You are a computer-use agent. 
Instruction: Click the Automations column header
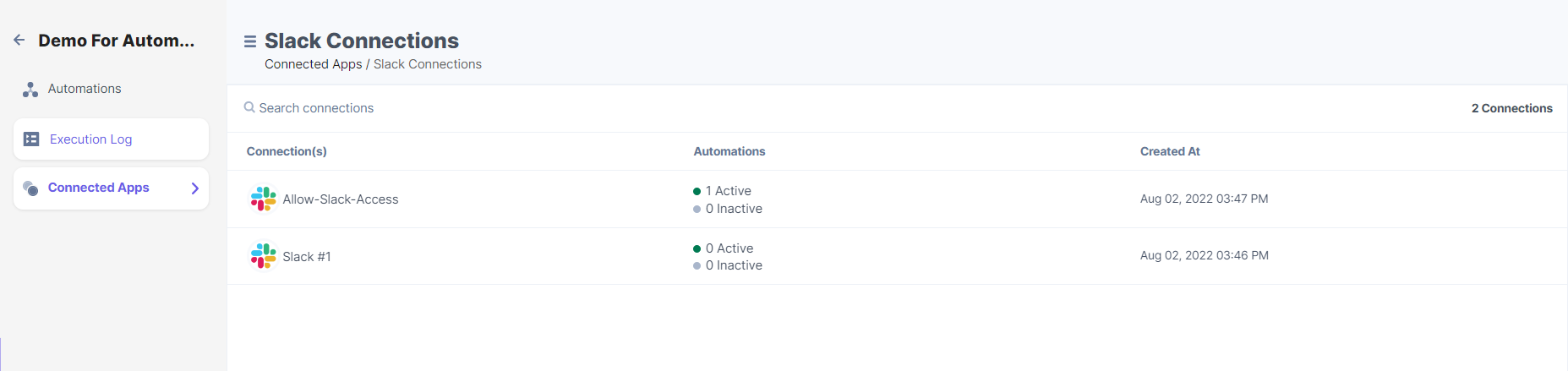[729, 151]
